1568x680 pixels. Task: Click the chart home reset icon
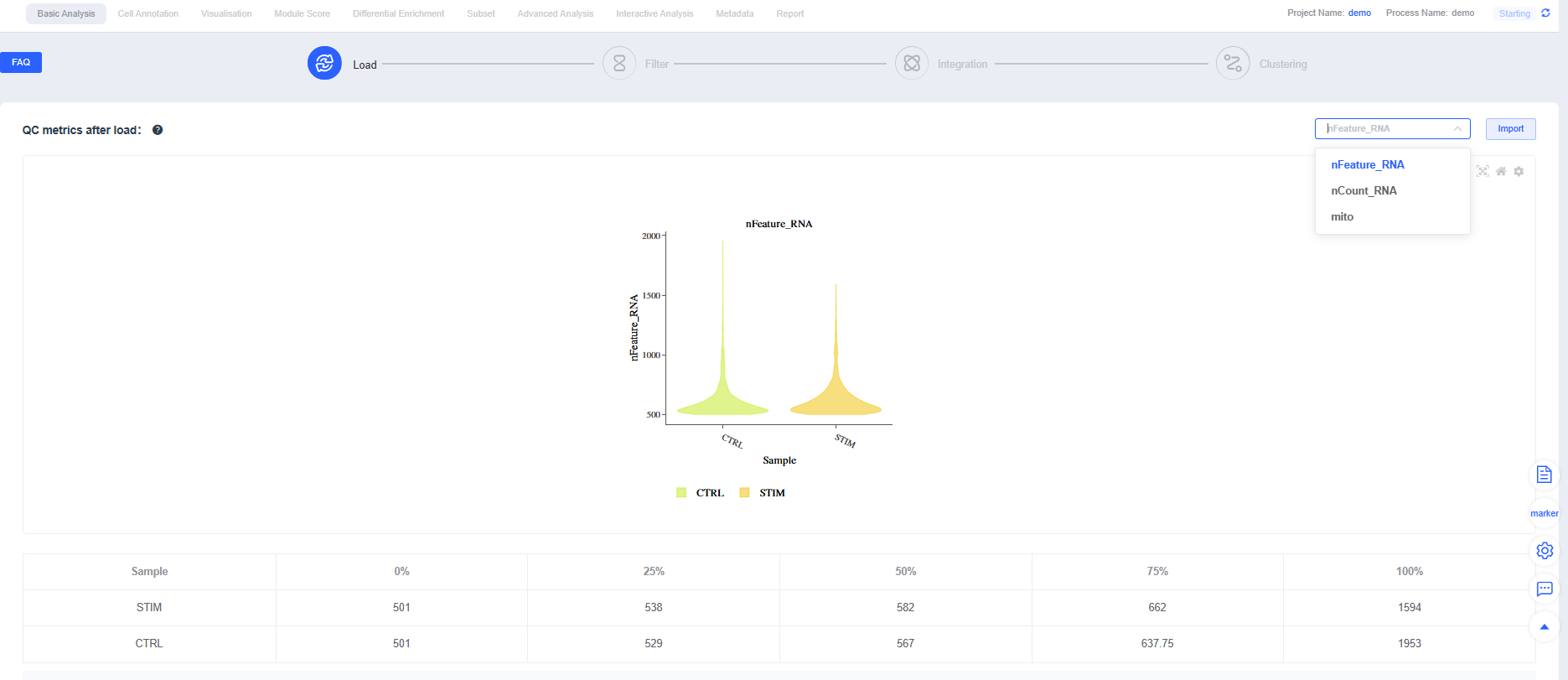[x=1501, y=171]
